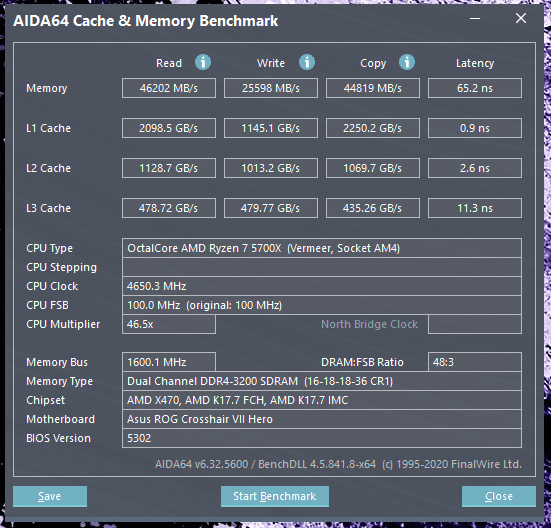Select L2 Cache Copy value 1069.7 GB/s

(x=372, y=168)
